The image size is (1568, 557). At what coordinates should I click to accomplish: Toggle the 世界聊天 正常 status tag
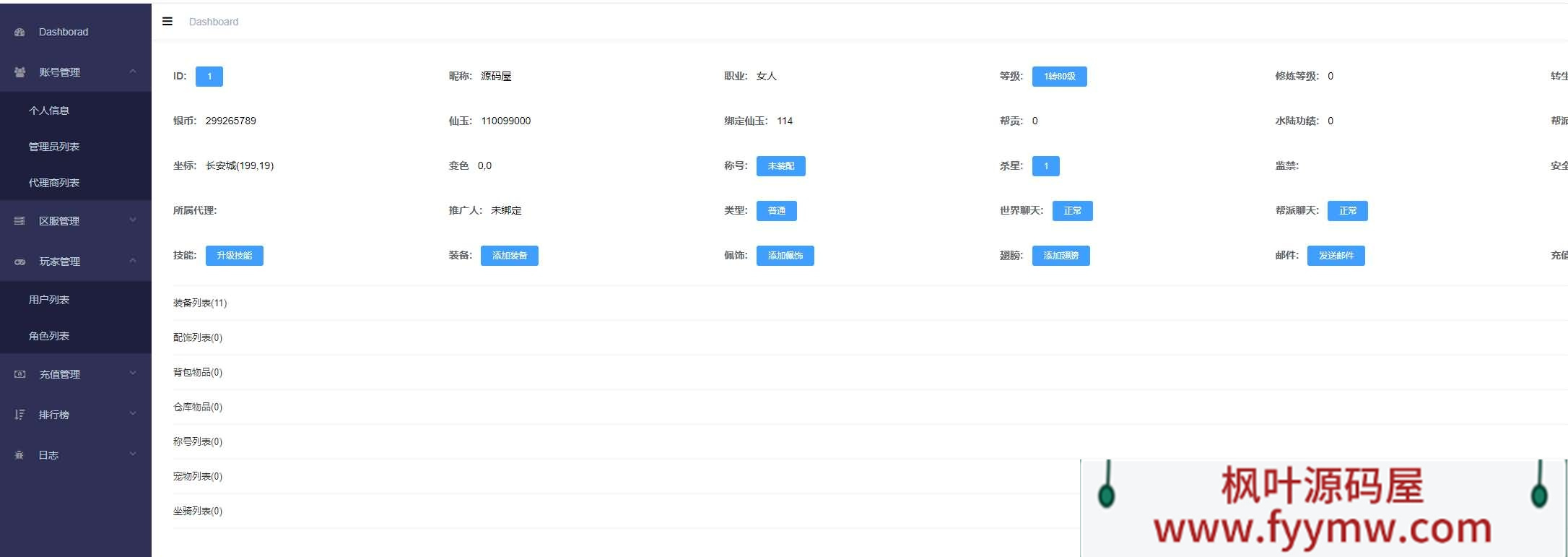tap(1072, 211)
